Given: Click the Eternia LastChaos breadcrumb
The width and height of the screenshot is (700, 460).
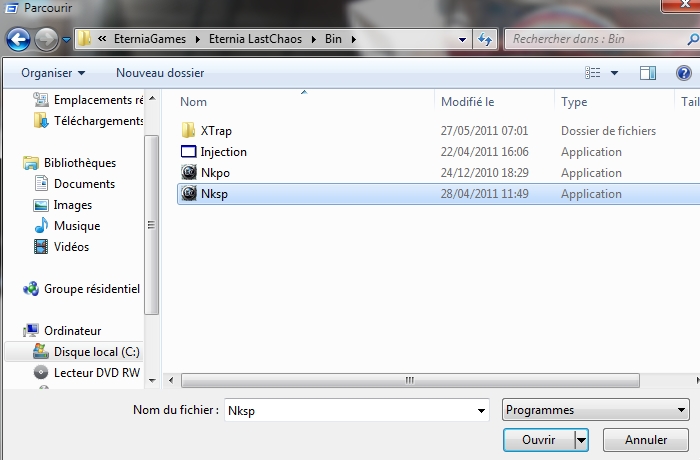Looking at the screenshot, I should pyautogui.click(x=255, y=39).
